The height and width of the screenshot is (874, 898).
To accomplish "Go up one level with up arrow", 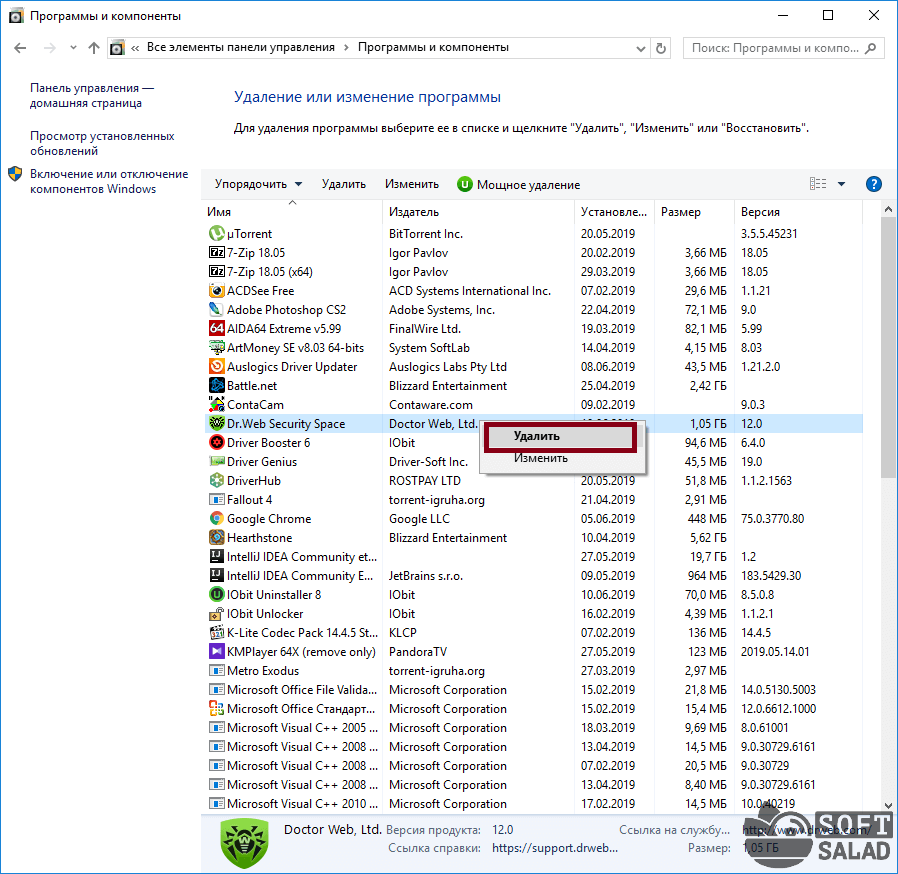I will (x=94, y=48).
